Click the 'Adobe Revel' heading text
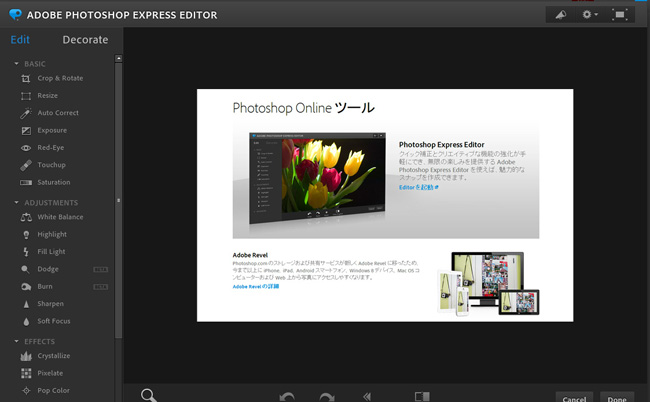Screen dimensions: 650x402 click(250, 255)
